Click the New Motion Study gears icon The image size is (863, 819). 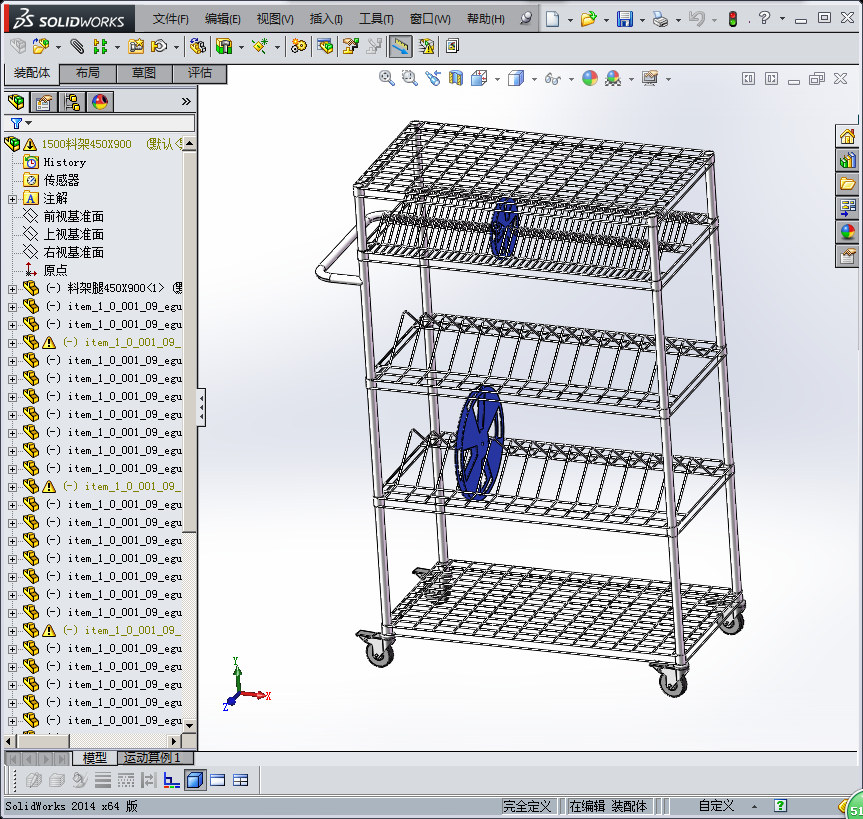click(299, 46)
